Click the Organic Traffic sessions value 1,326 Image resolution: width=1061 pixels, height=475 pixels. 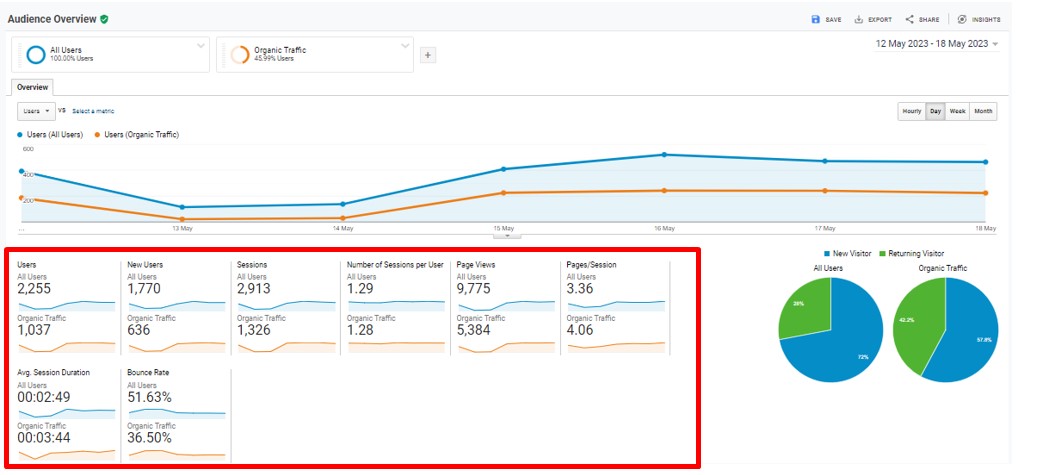click(254, 330)
